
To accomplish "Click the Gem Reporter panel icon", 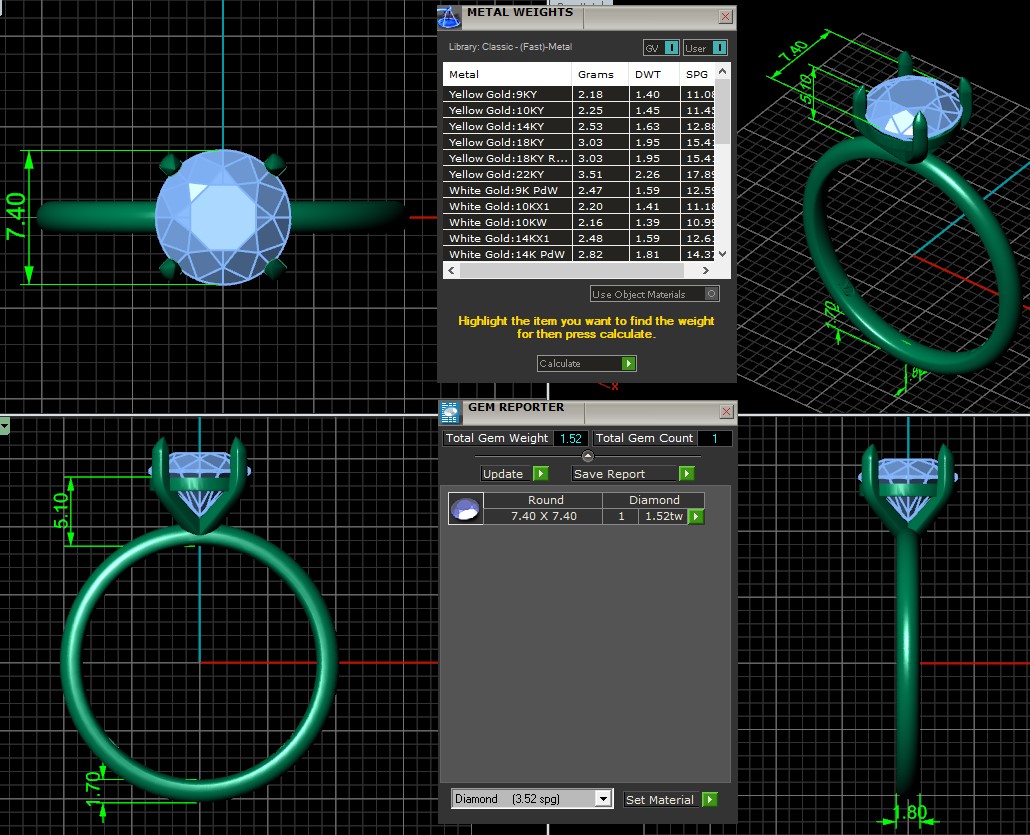I will (450, 410).
